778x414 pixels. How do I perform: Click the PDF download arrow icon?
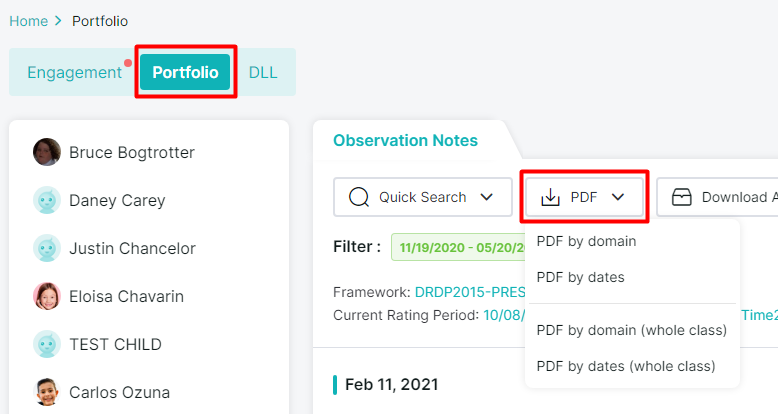[x=550, y=197]
